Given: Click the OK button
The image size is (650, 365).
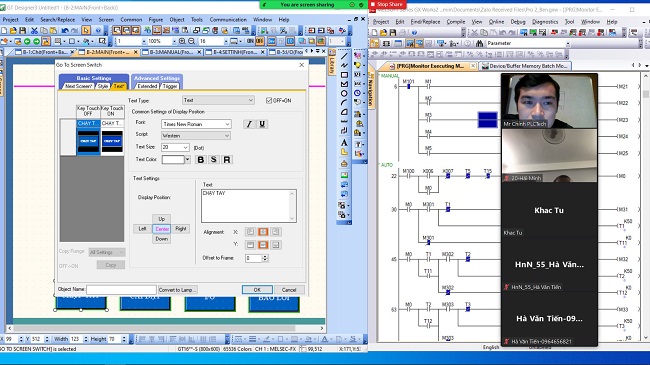Looking at the screenshot, I should click(257, 290).
